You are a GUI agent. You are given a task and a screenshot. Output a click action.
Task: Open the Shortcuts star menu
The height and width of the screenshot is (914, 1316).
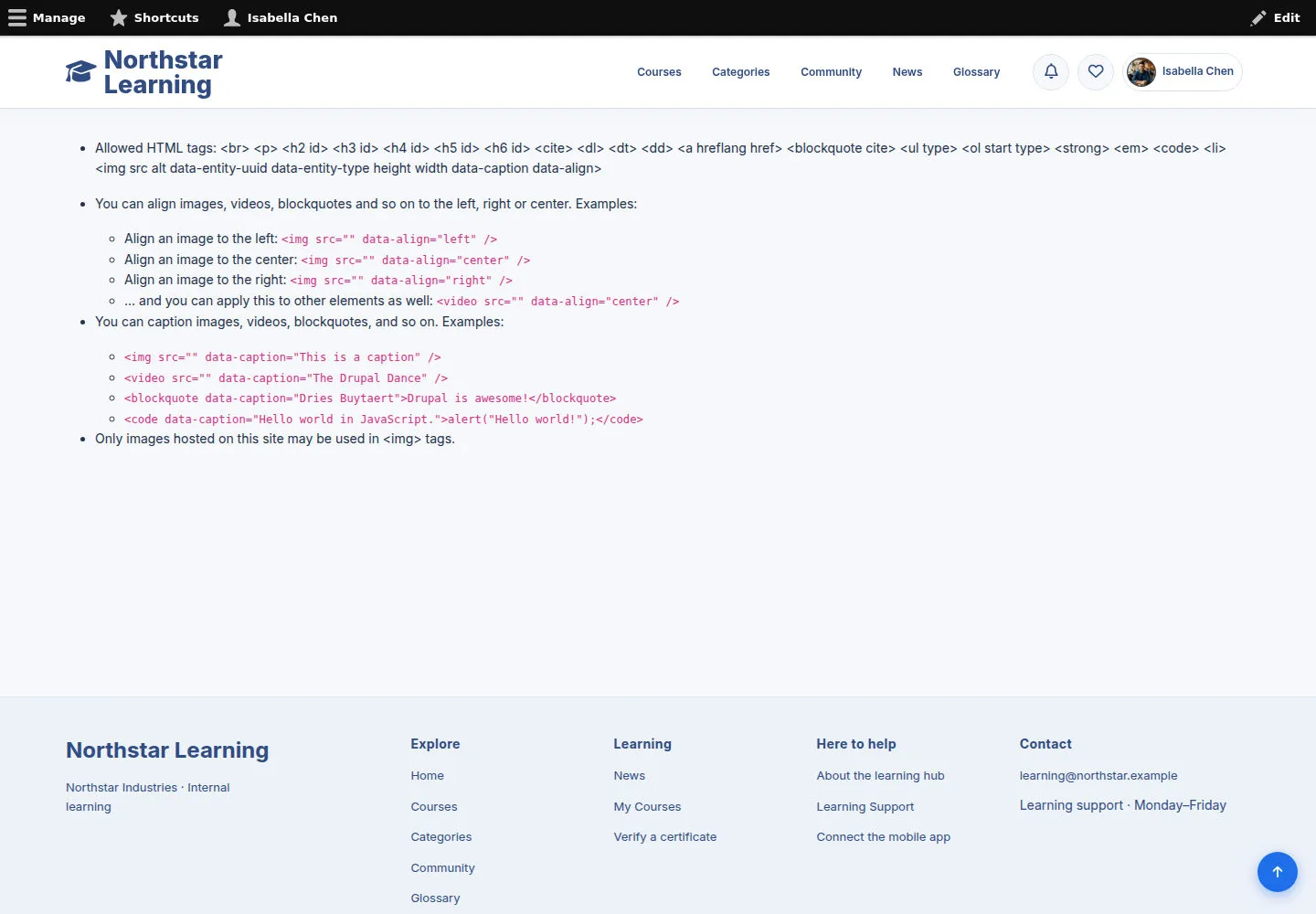click(x=154, y=17)
